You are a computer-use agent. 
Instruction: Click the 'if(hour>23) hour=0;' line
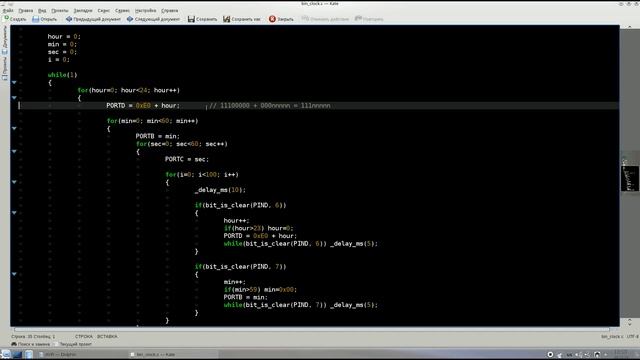point(258,229)
